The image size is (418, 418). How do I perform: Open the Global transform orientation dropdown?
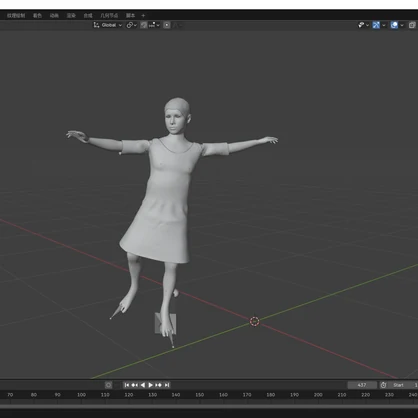[108, 25]
